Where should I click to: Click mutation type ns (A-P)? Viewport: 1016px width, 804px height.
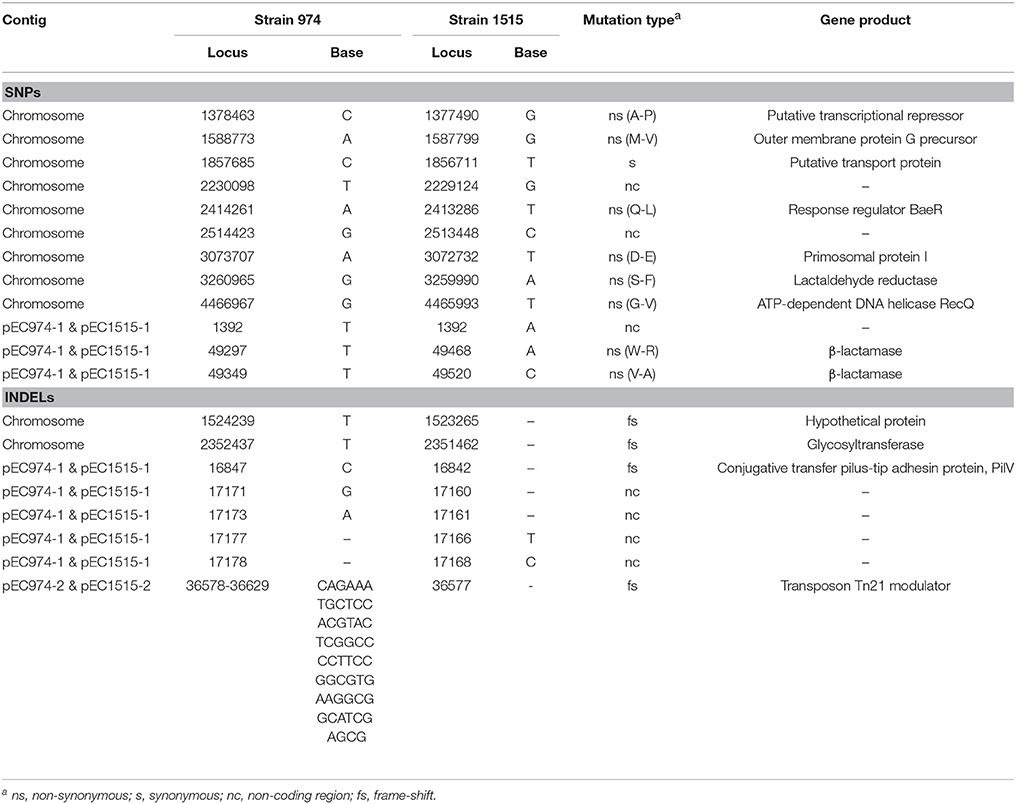click(x=632, y=115)
